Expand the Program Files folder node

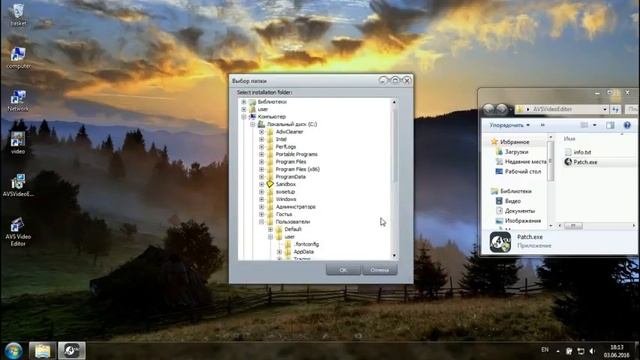point(262,162)
